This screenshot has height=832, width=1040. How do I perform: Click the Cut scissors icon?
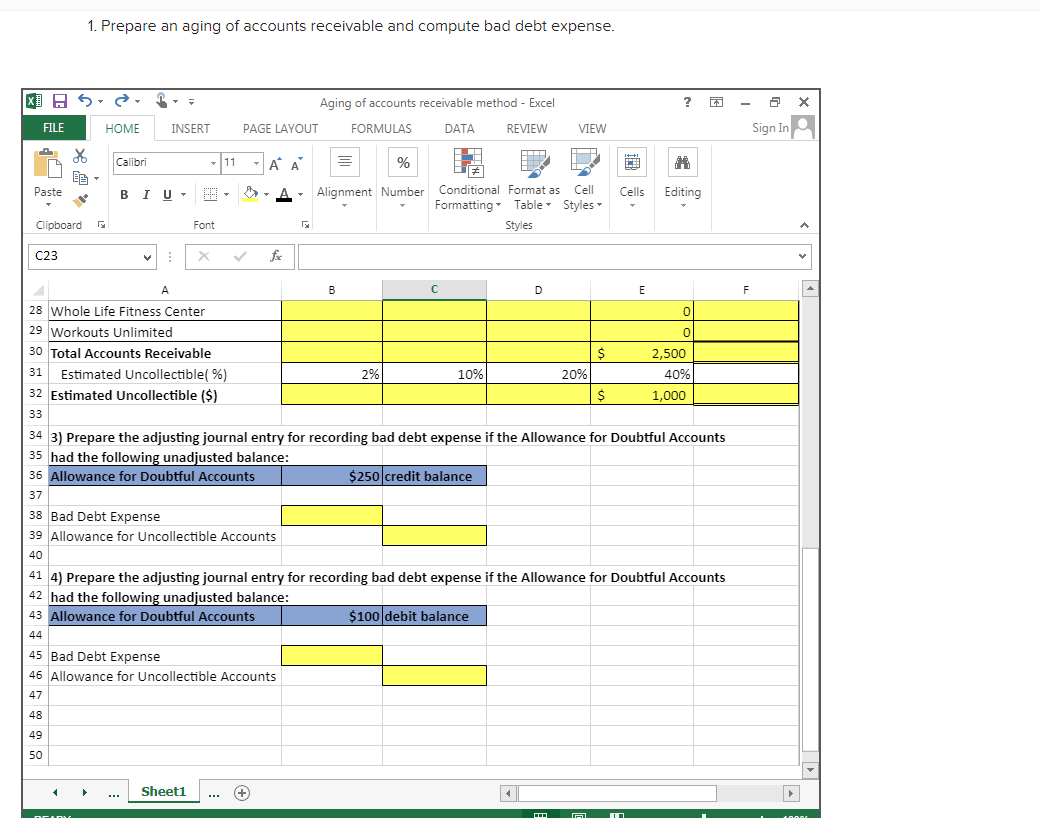[x=80, y=156]
